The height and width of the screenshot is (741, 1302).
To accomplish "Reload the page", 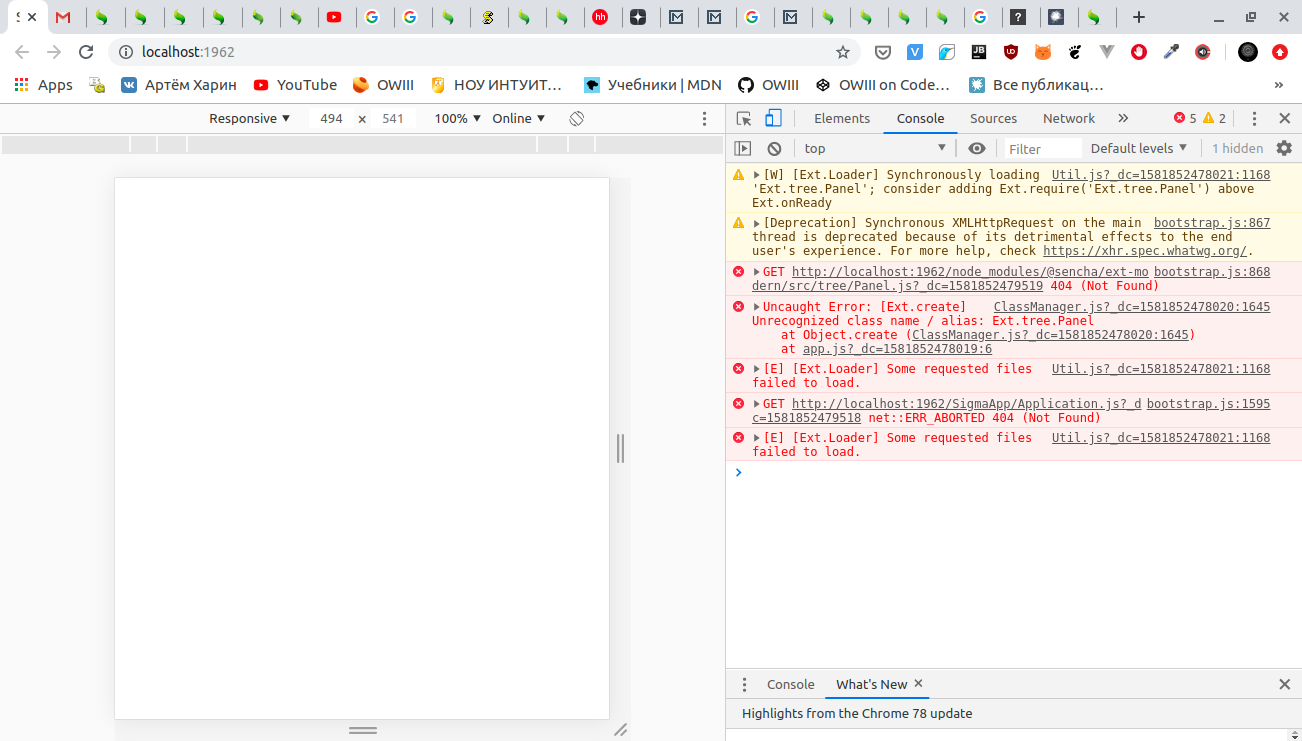I will click(86, 52).
